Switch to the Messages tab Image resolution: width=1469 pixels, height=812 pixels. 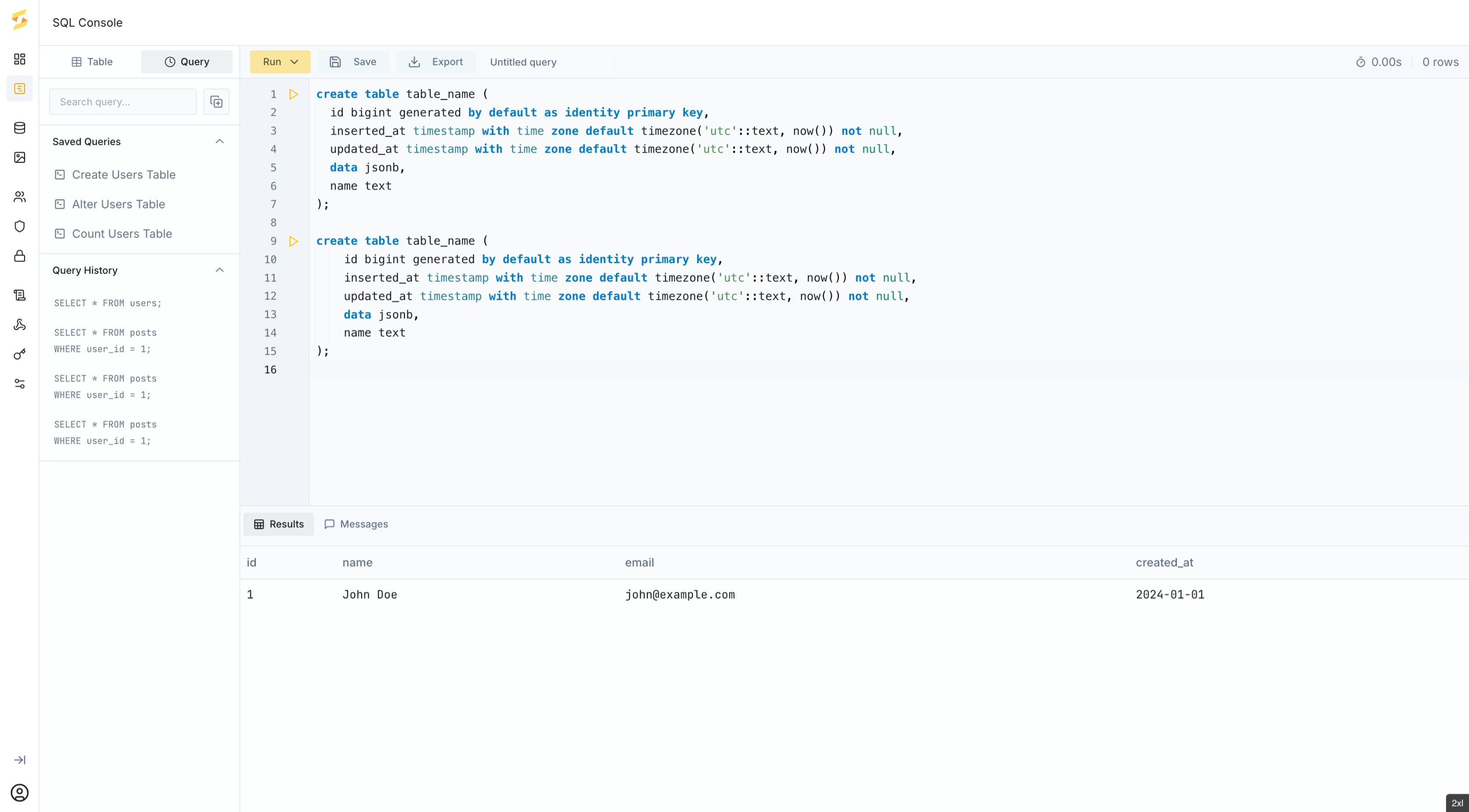pos(363,524)
